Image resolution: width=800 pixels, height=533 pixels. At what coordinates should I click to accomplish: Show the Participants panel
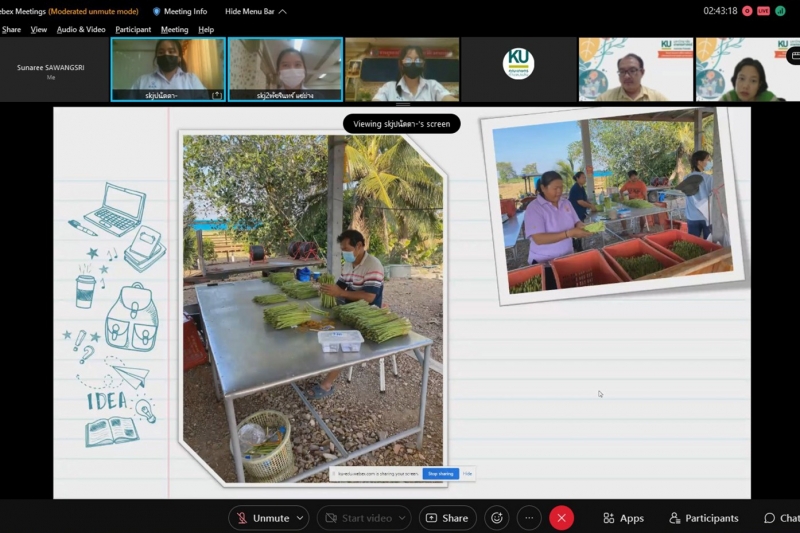click(704, 518)
